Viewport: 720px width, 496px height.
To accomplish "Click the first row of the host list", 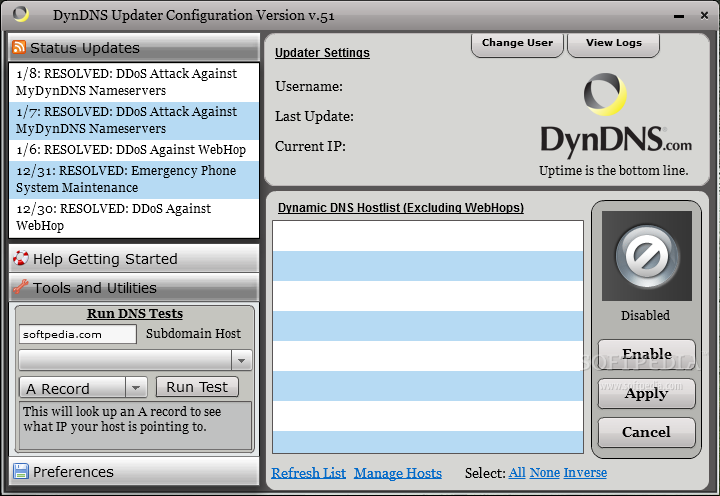I will [x=428, y=236].
